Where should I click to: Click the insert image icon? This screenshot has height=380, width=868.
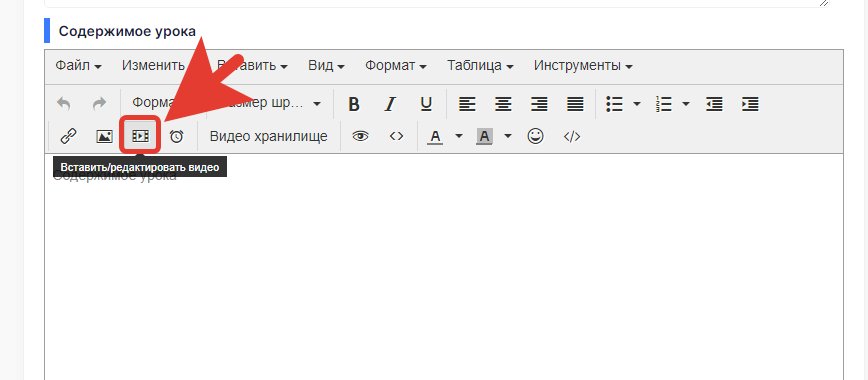tap(105, 136)
